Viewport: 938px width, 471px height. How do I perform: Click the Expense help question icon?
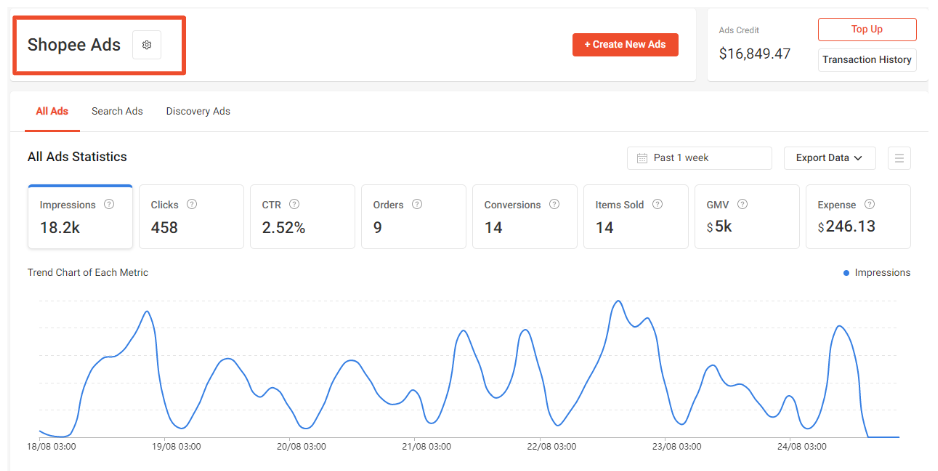[870, 204]
